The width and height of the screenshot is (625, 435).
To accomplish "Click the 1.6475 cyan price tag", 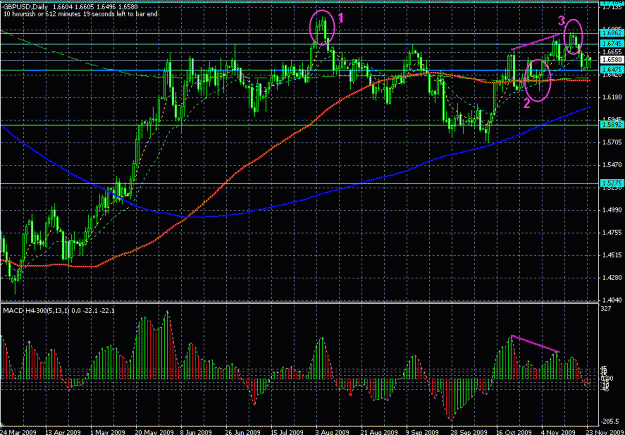I will coord(611,70).
